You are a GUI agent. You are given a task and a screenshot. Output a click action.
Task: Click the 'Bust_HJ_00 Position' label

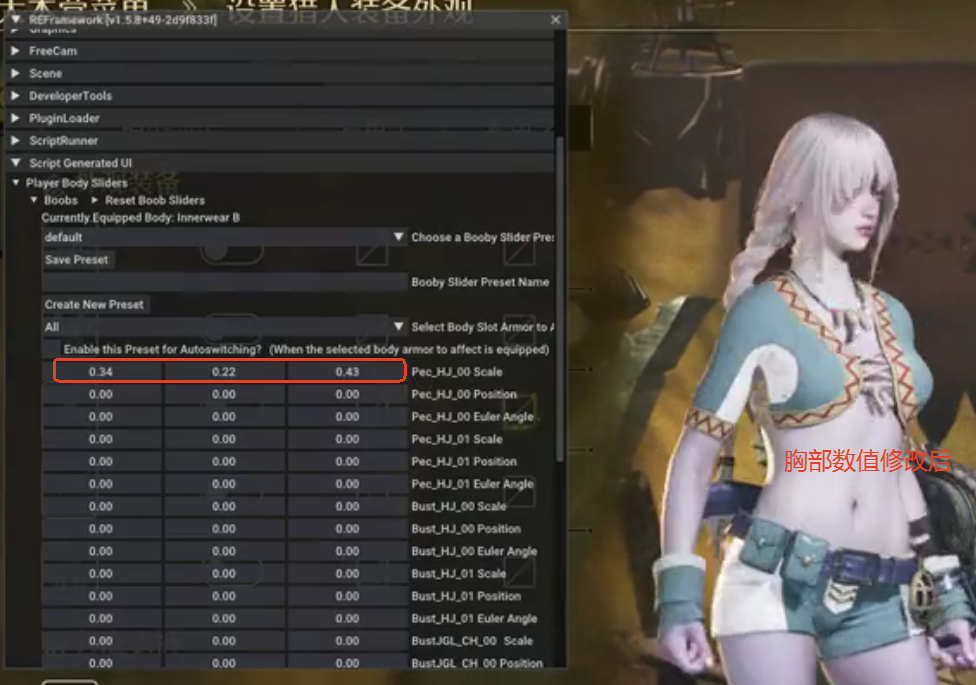(x=466, y=529)
